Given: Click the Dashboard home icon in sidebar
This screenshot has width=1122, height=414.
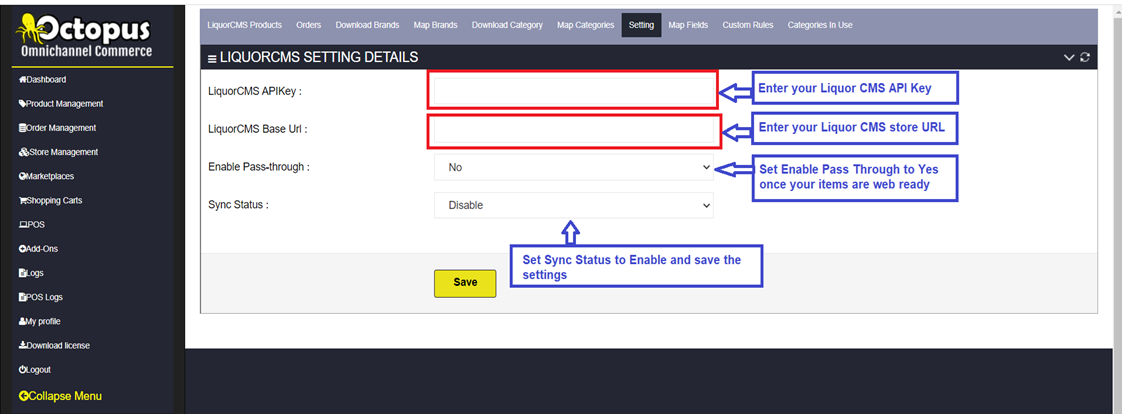Looking at the screenshot, I should pos(23,79).
